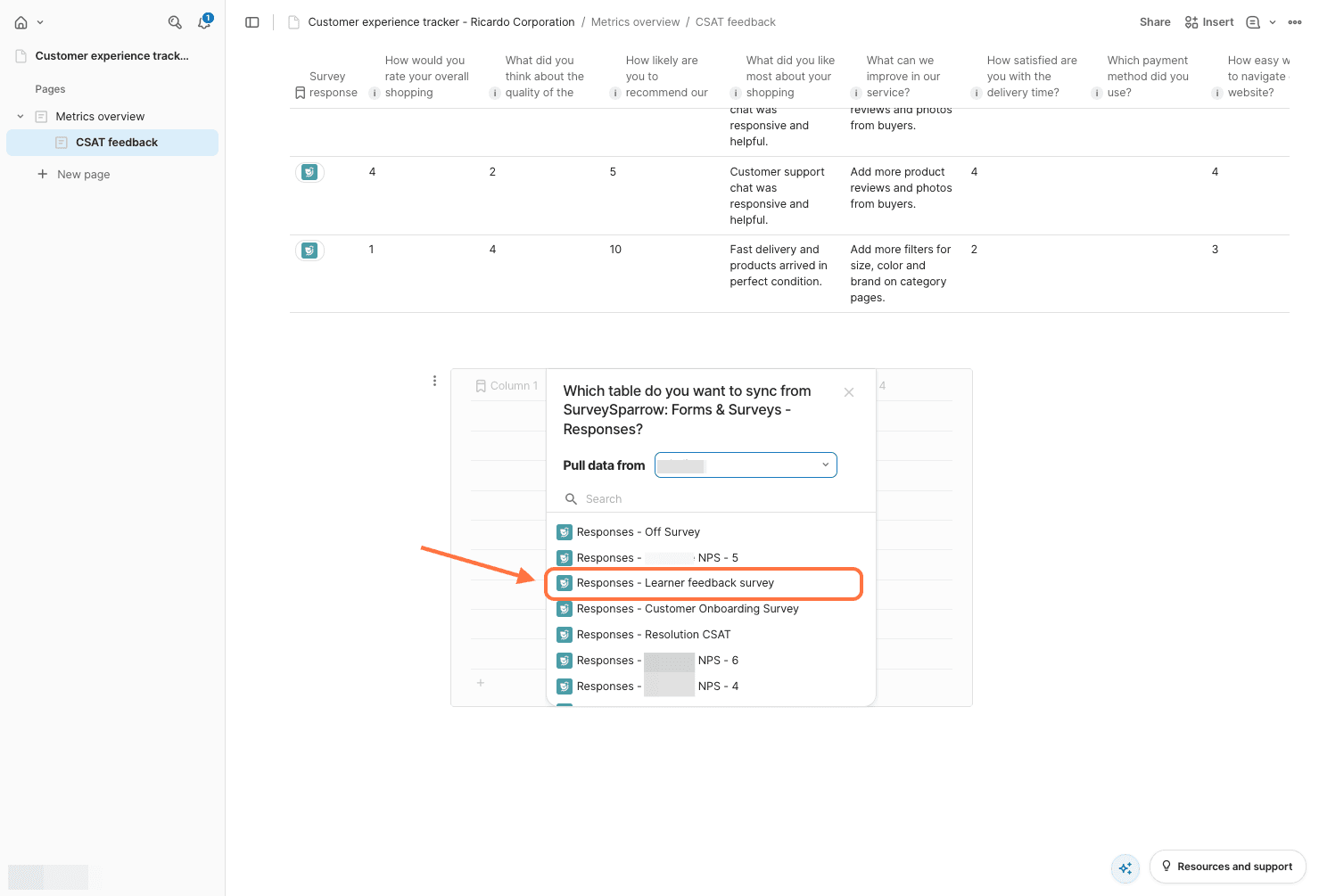Image resolution: width=1319 pixels, height=896 pixels.
Task: Open the home icon in sidebar
Action: pyautogui.click(x=21, y=22)
